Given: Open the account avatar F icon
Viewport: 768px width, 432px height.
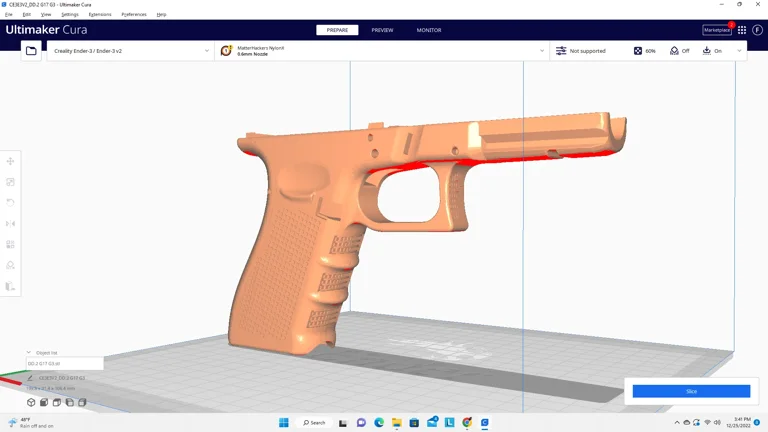Looking at the screenshot, I should tap(757, 30).
